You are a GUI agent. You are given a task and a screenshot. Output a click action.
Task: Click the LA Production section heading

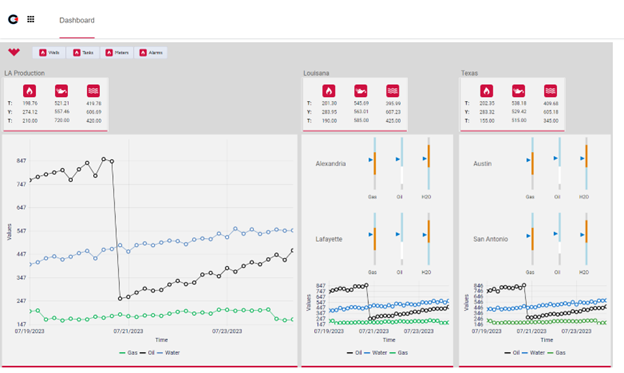24,73
